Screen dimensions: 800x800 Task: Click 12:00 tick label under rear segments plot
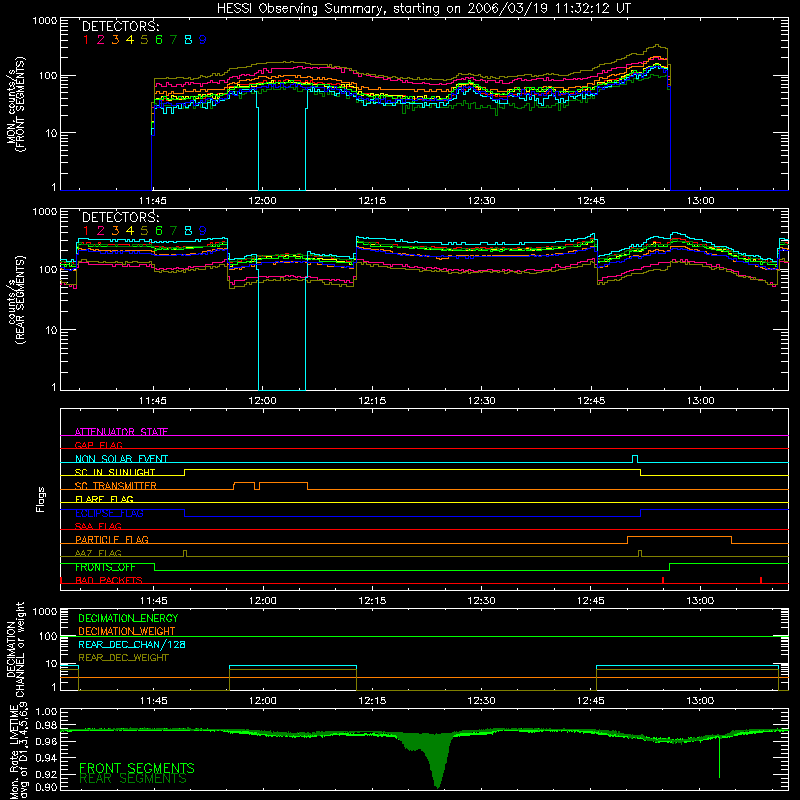pyautogui.click(x=262, y=401)
